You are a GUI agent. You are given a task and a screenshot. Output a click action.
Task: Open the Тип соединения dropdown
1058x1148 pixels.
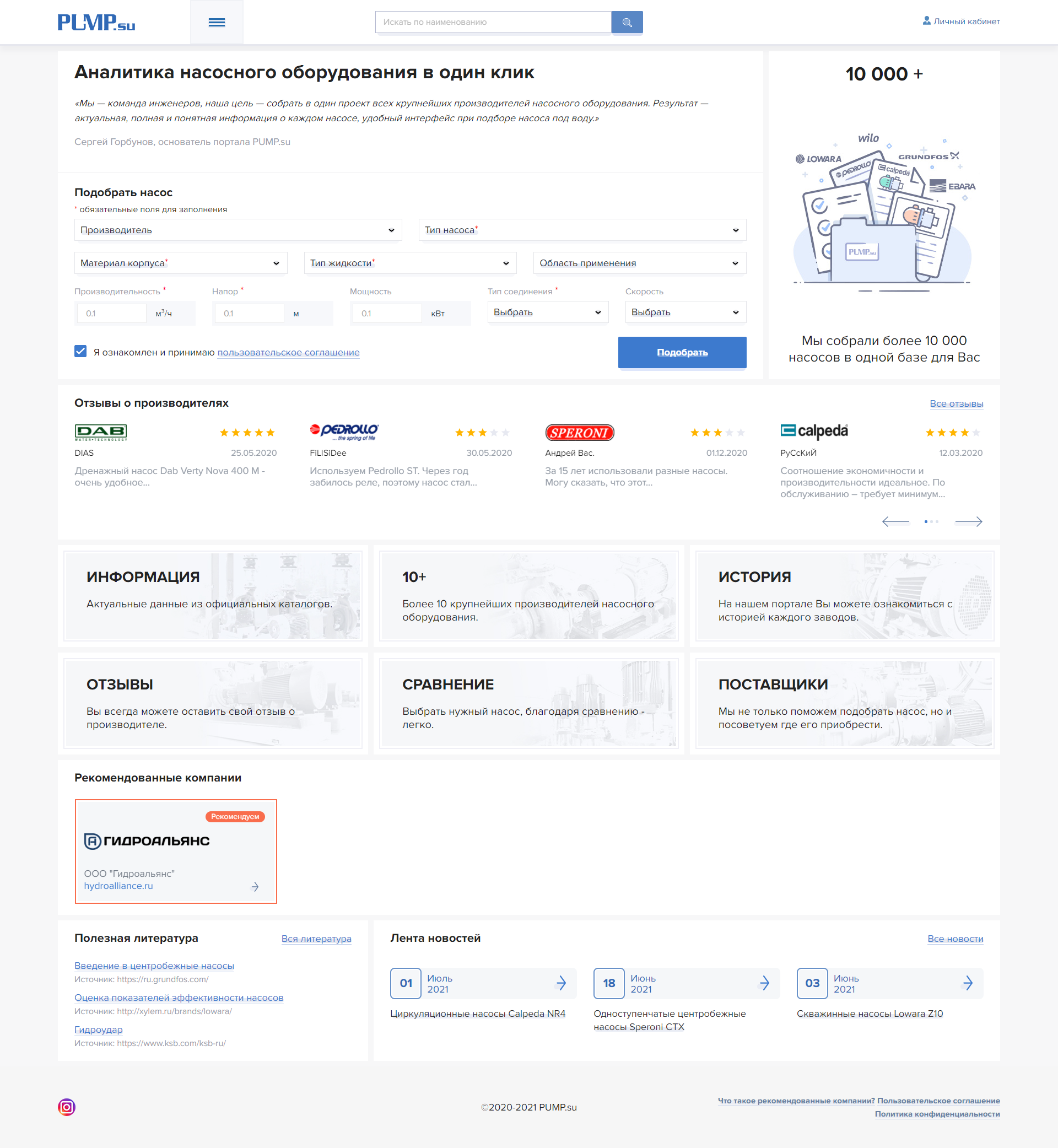point(547,312)
